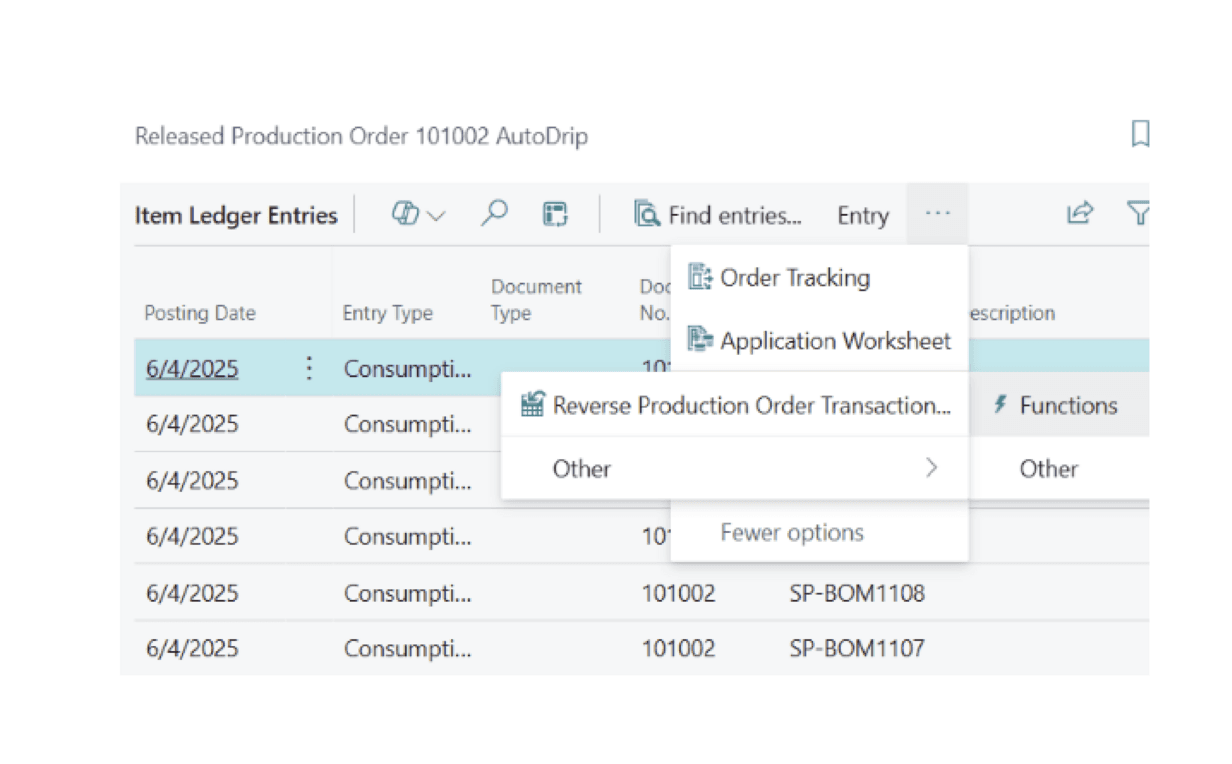The image size is (1232, 764).
Task: Open the 6/4/2025 posting date link
Action: click(192, 369)
